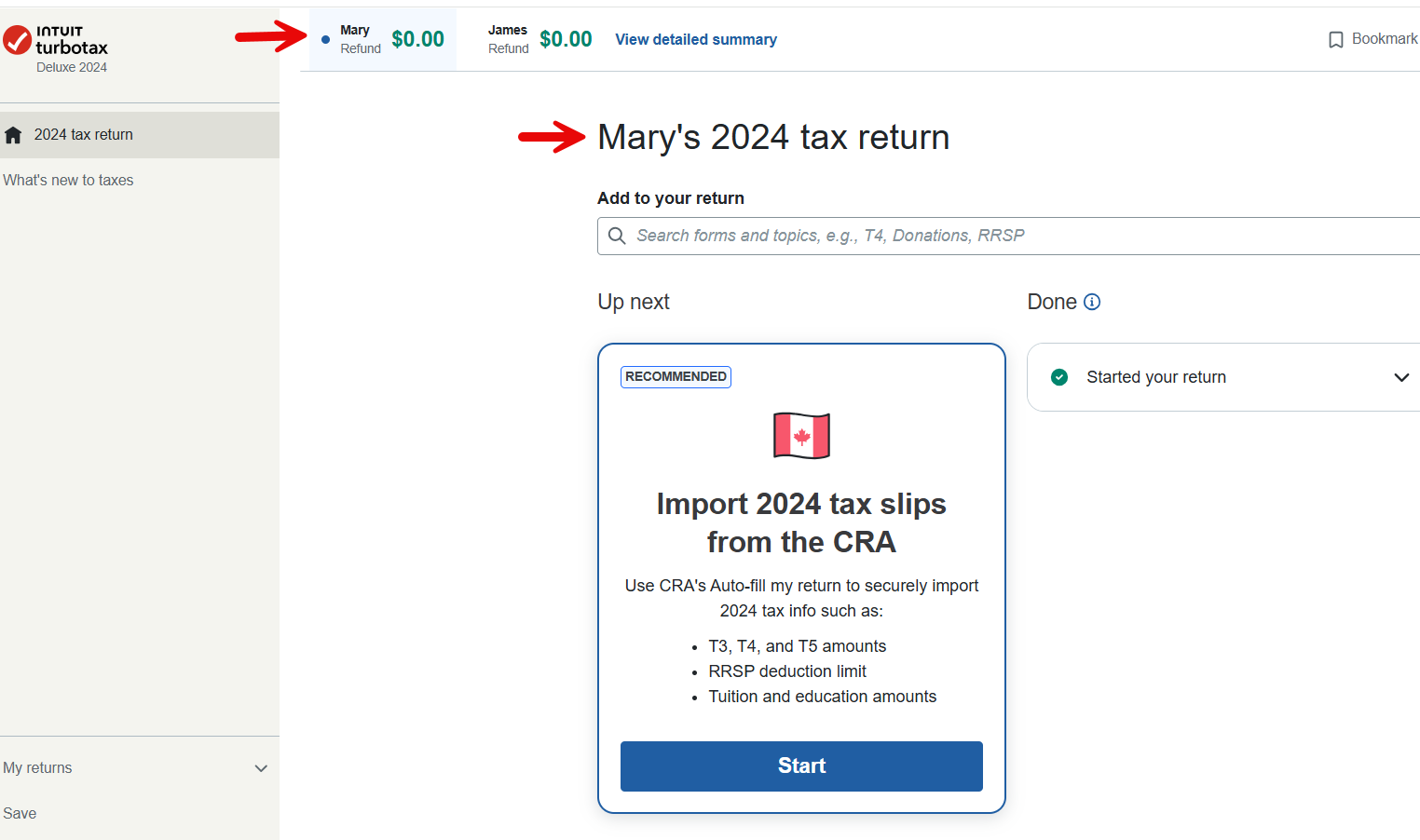The width and height of the screenshot is (1420, 840).
Task: Click the TurboTax checkmark logo icon
Action: click(17, 40)
